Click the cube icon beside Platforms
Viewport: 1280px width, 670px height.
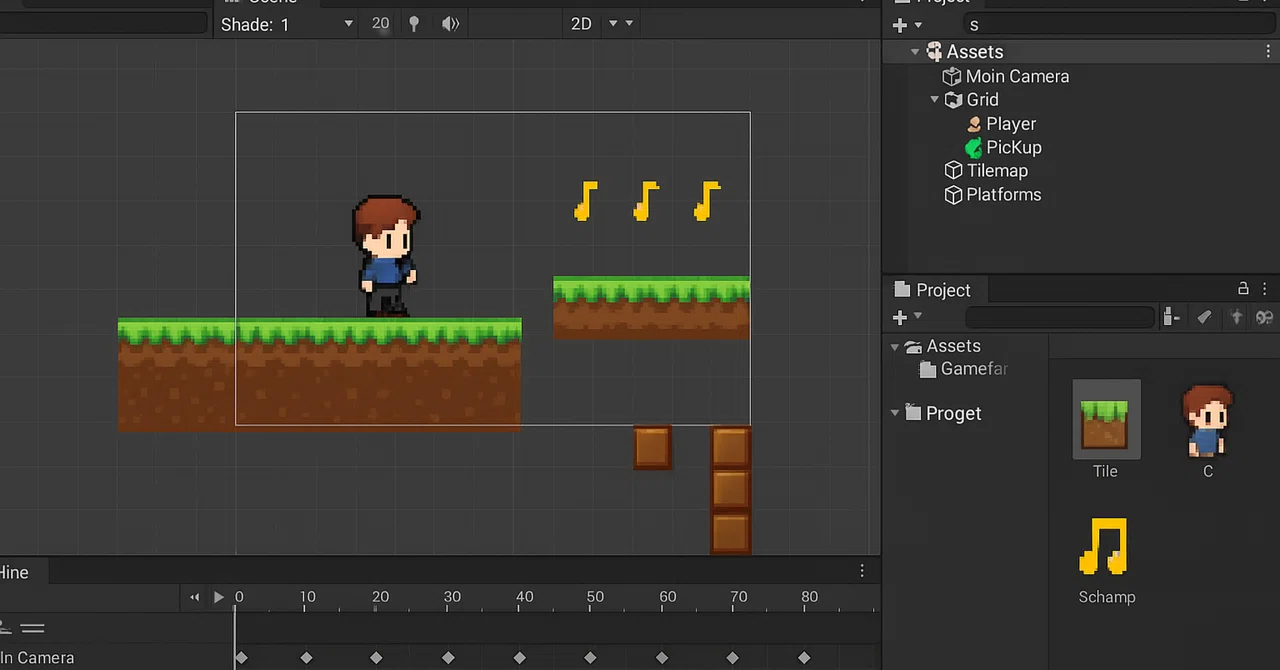(x=953, y=195)
